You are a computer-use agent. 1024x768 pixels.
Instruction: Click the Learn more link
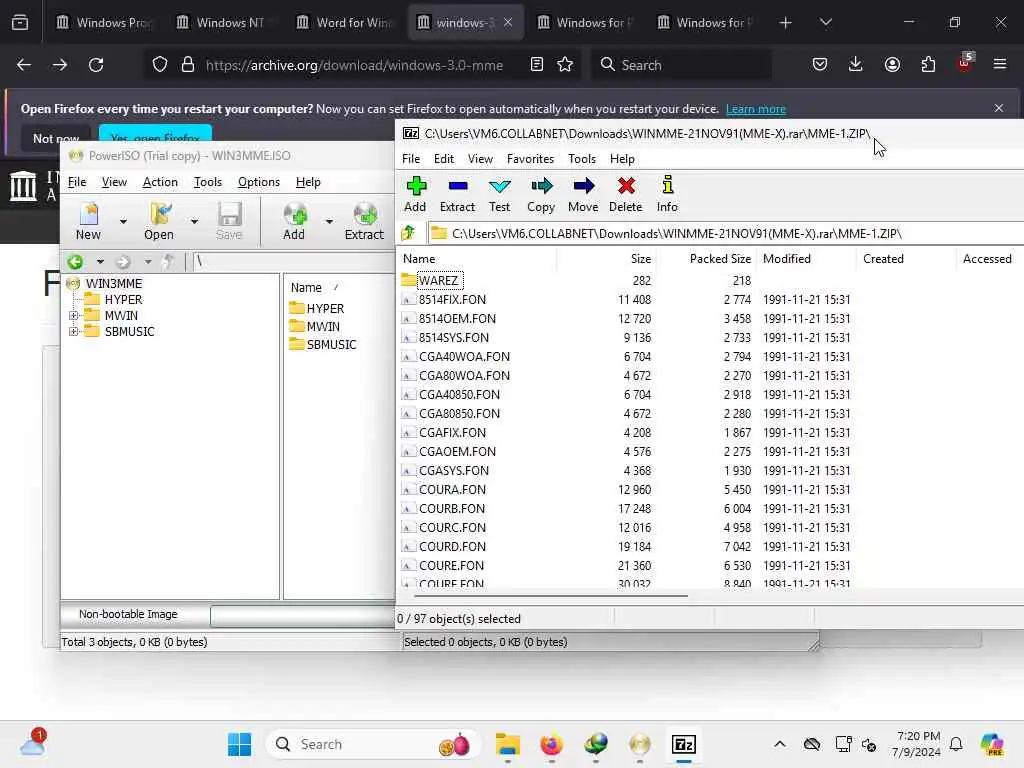click(756, 109)
